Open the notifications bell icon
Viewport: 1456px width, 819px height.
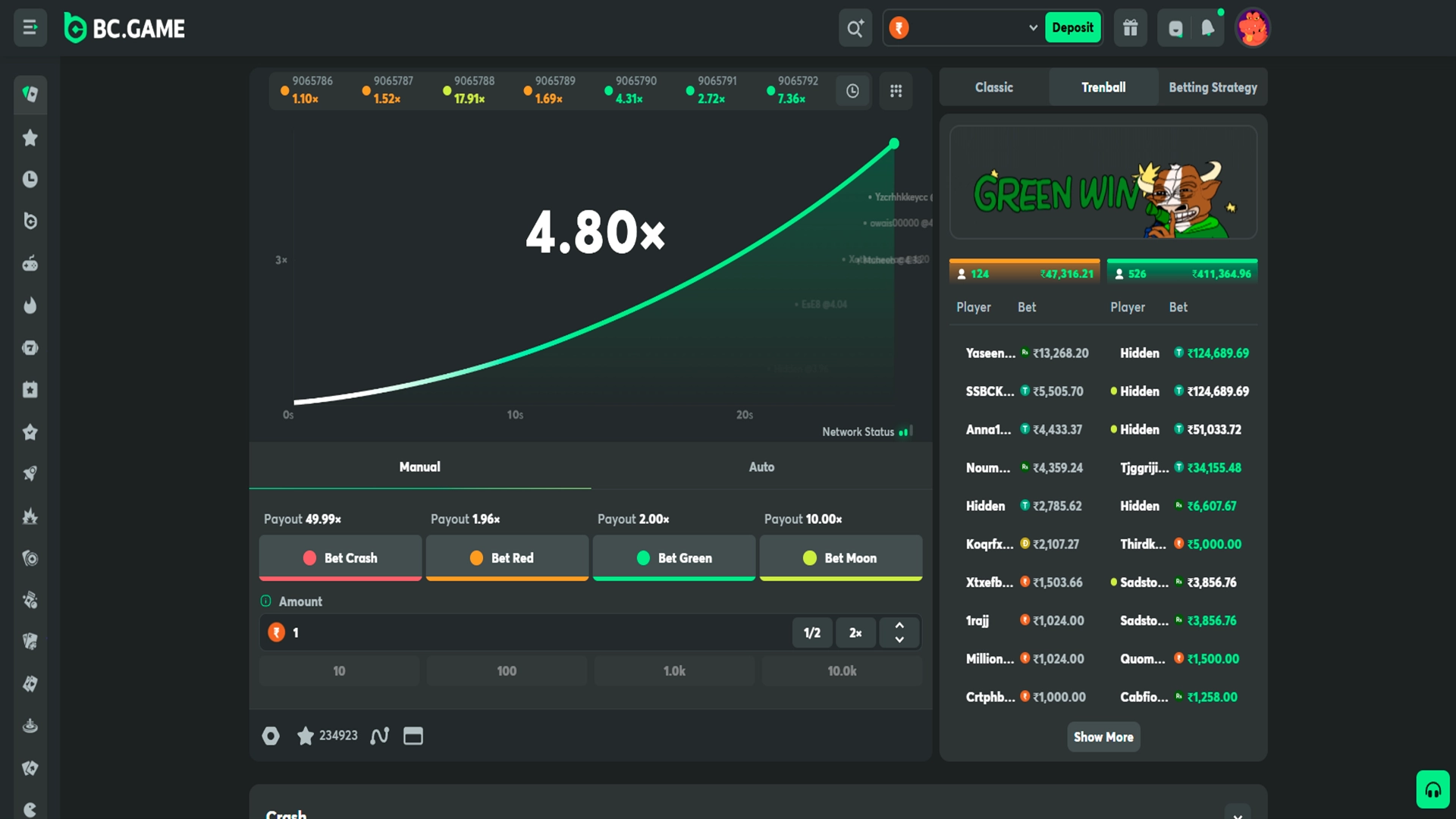(x=1207, y=28)
